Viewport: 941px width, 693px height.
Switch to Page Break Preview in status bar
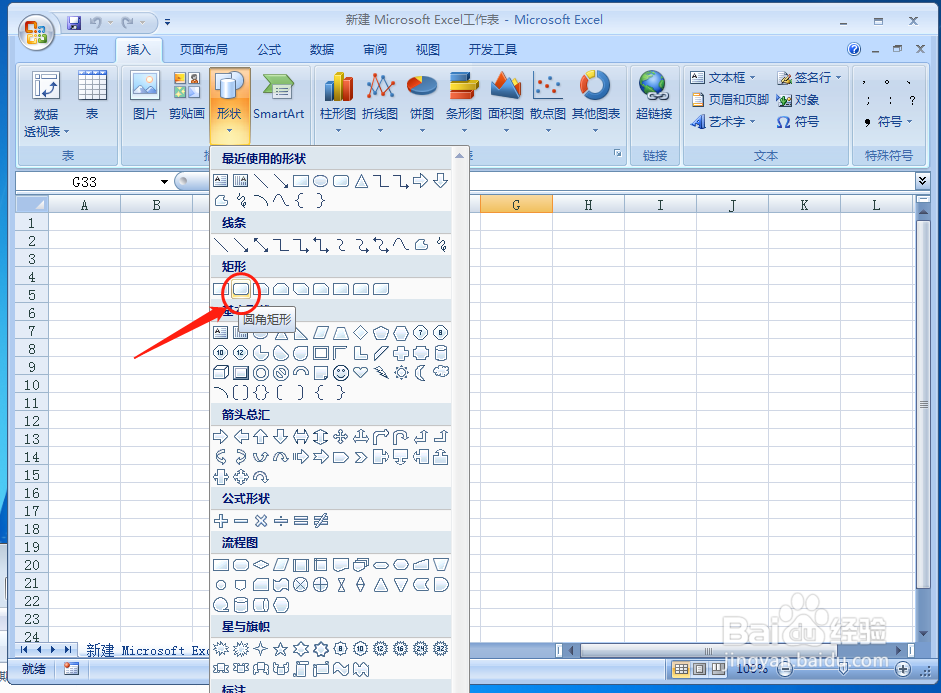(718, 668)
